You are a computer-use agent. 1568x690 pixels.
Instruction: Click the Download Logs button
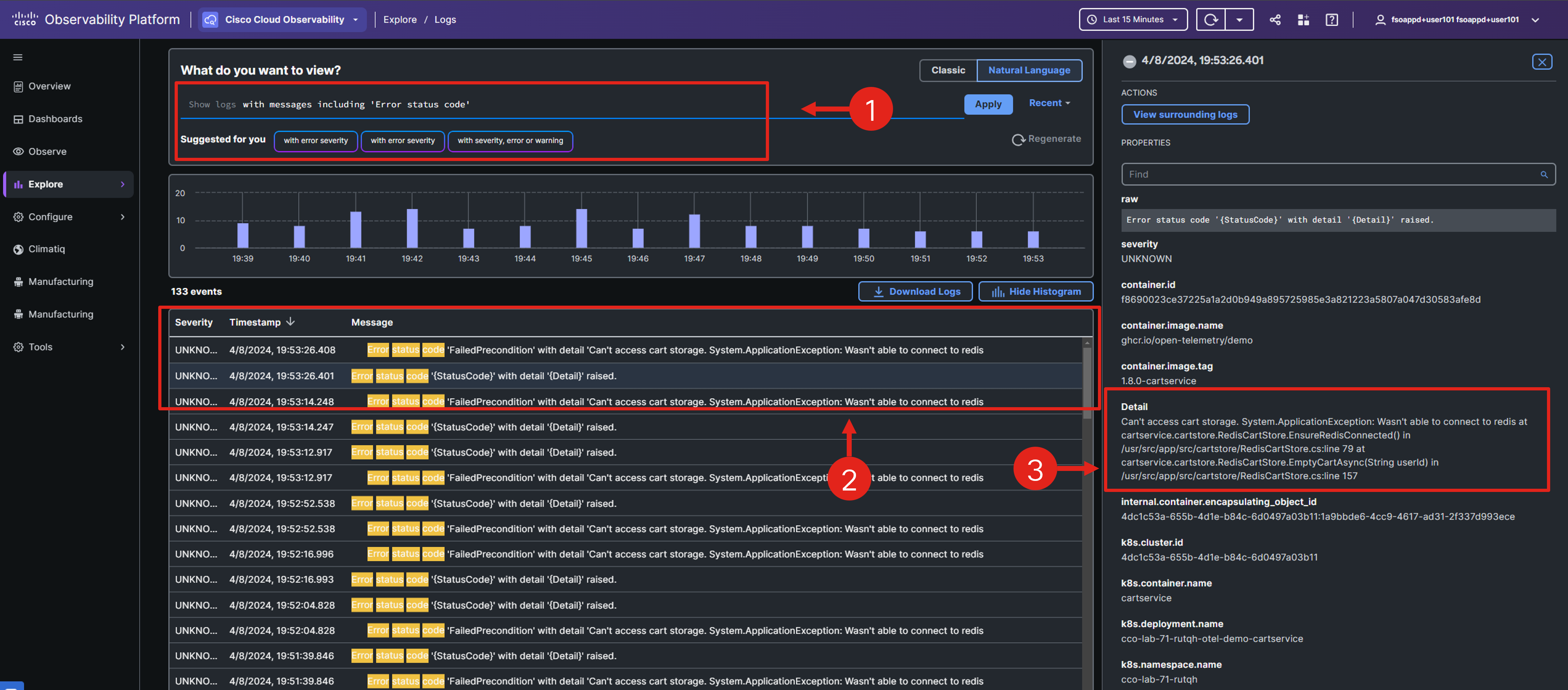(915, 291)
